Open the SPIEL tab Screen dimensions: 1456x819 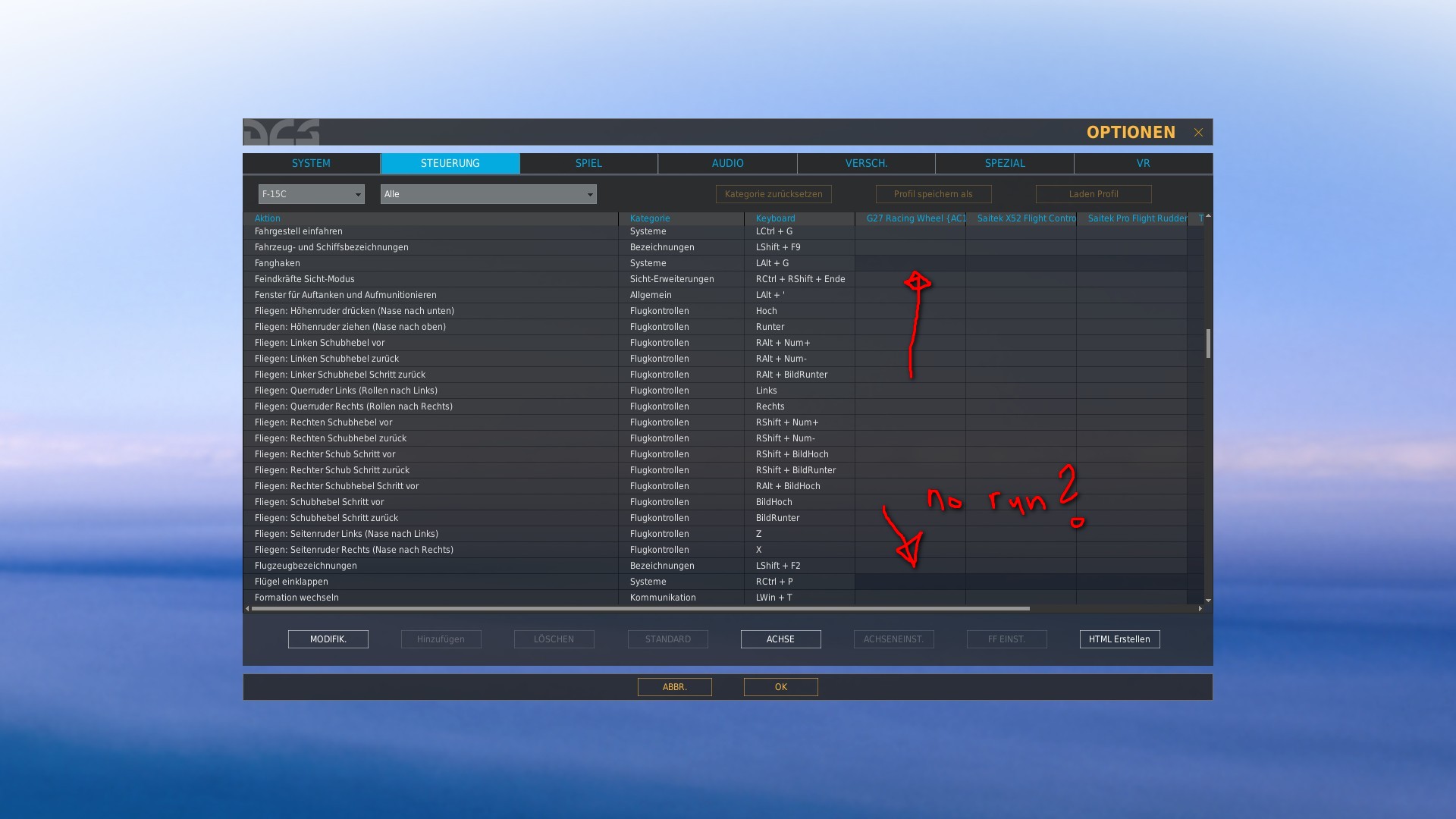click(x=588, y=163)
